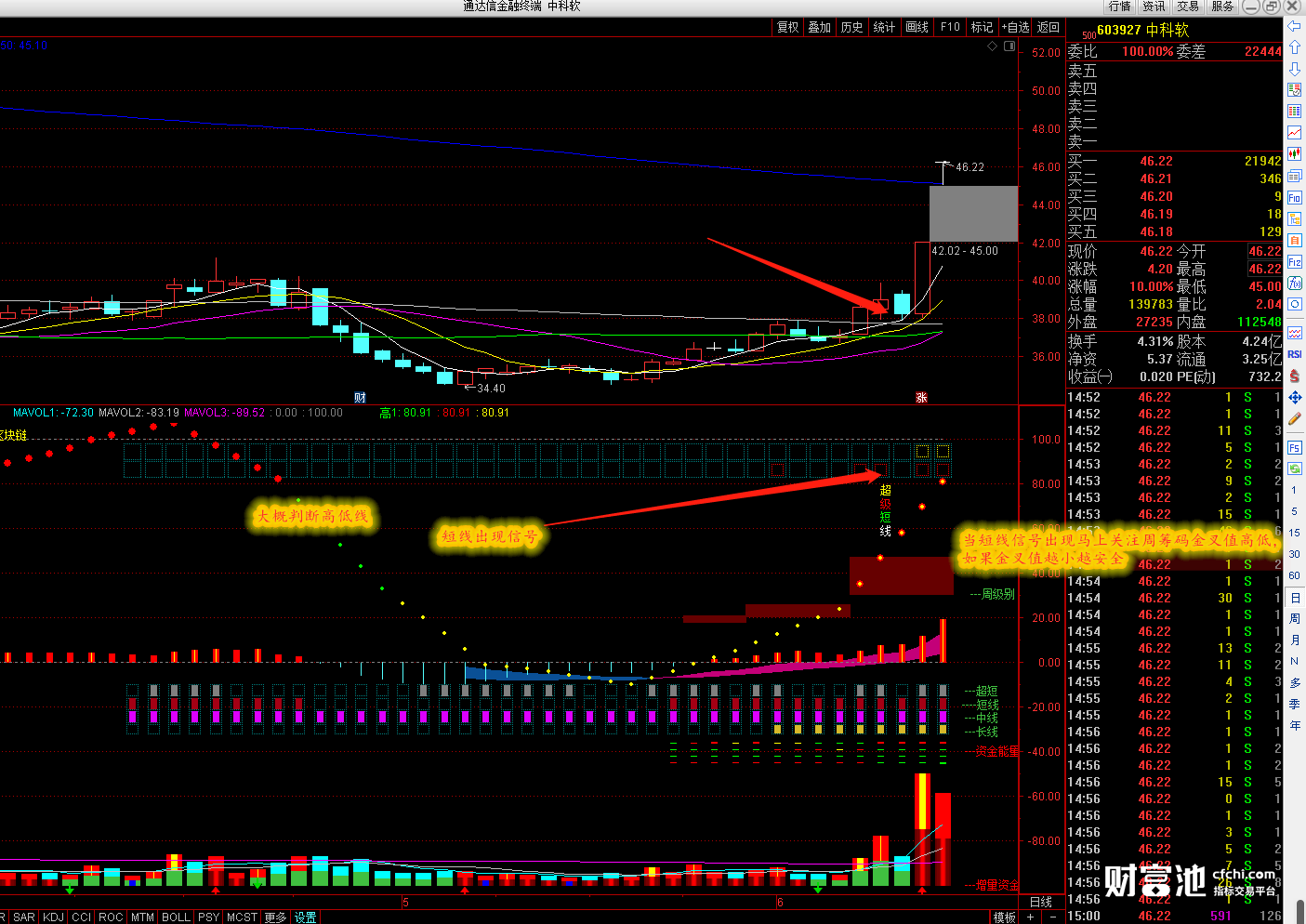The width and height of the screenshot is (1306, 924).
Task: Click the up arrow icon in right sidebar
Action: pos(1294,47)
